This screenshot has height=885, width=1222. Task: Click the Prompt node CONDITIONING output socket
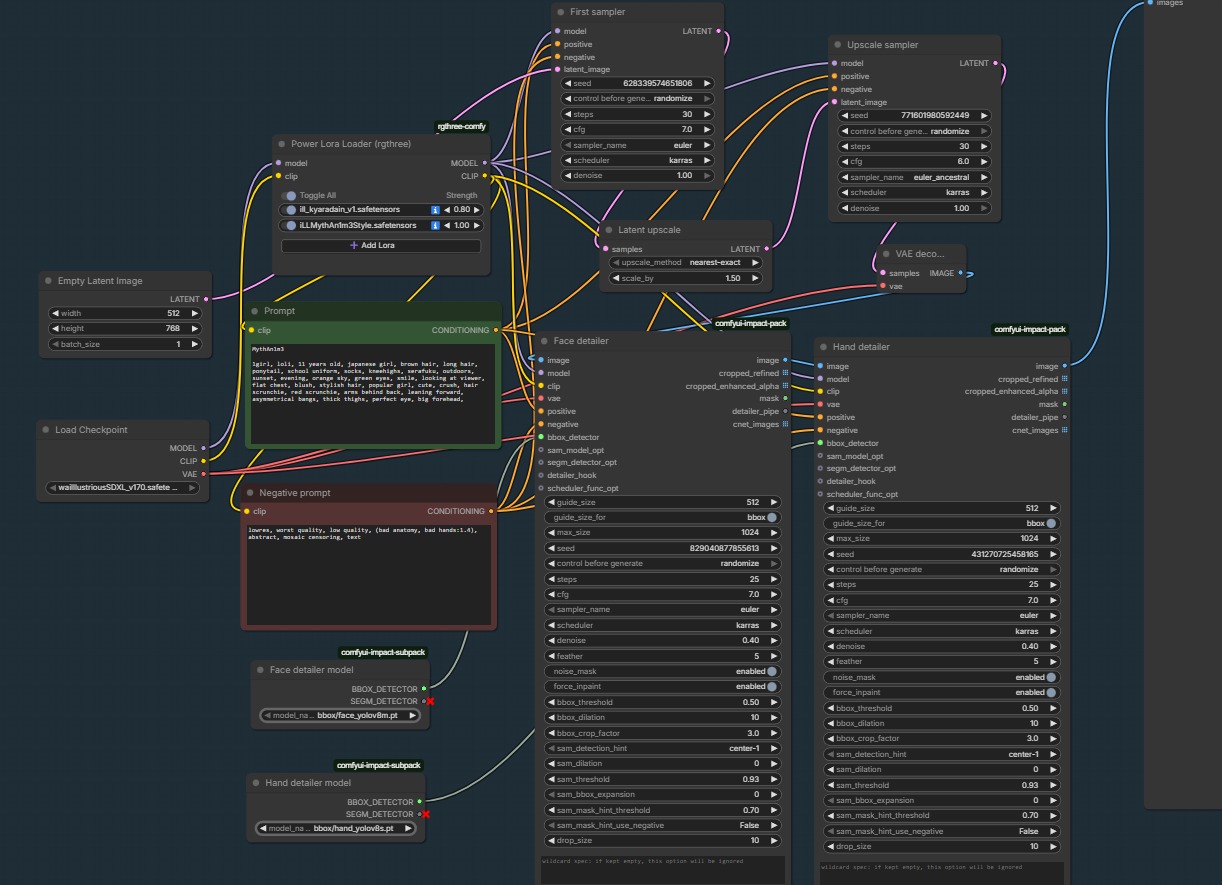496,329
